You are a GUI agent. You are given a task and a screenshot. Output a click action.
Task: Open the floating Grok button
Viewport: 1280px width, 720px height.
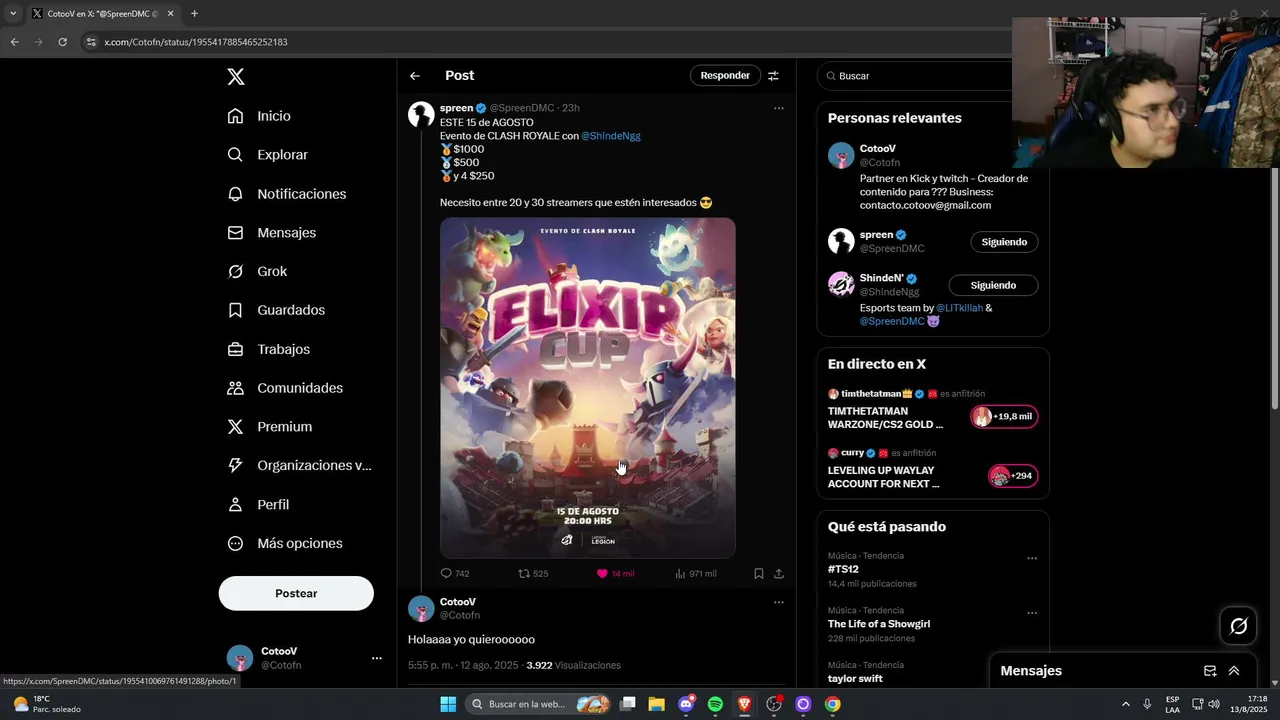[1238, 626]
